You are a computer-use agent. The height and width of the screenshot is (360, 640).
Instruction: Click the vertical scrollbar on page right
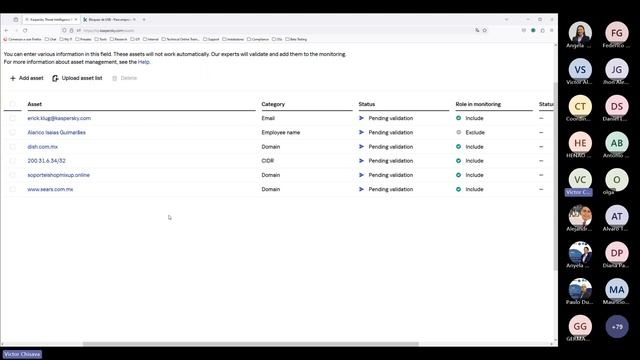555,176
